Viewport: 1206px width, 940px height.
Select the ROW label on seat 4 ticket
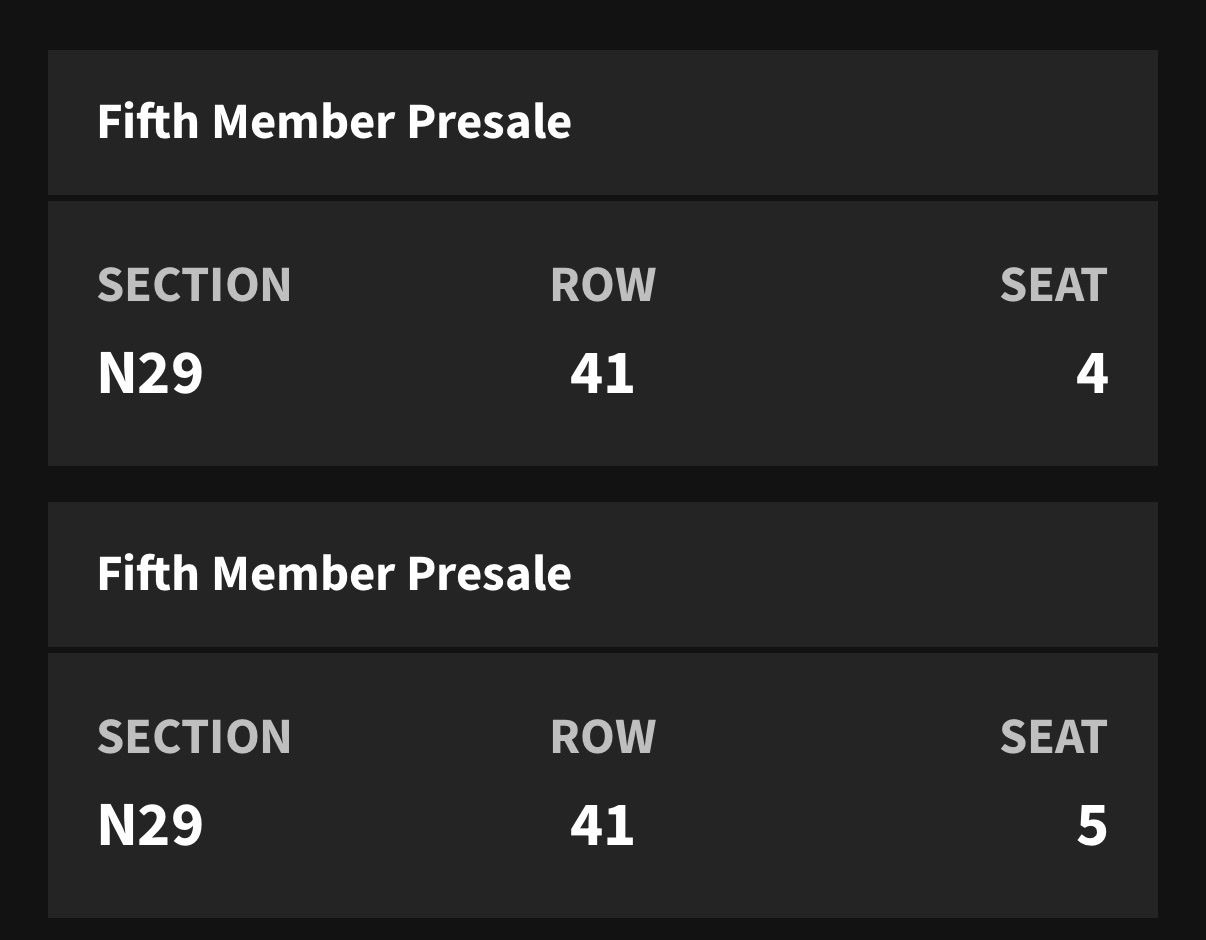603,285
